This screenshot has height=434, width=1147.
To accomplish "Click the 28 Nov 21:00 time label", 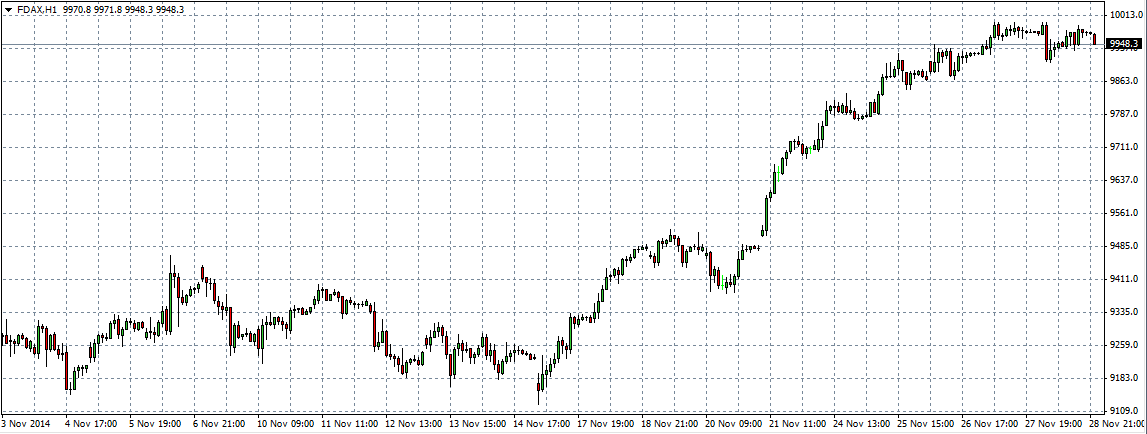I will tap(1115, 424).
